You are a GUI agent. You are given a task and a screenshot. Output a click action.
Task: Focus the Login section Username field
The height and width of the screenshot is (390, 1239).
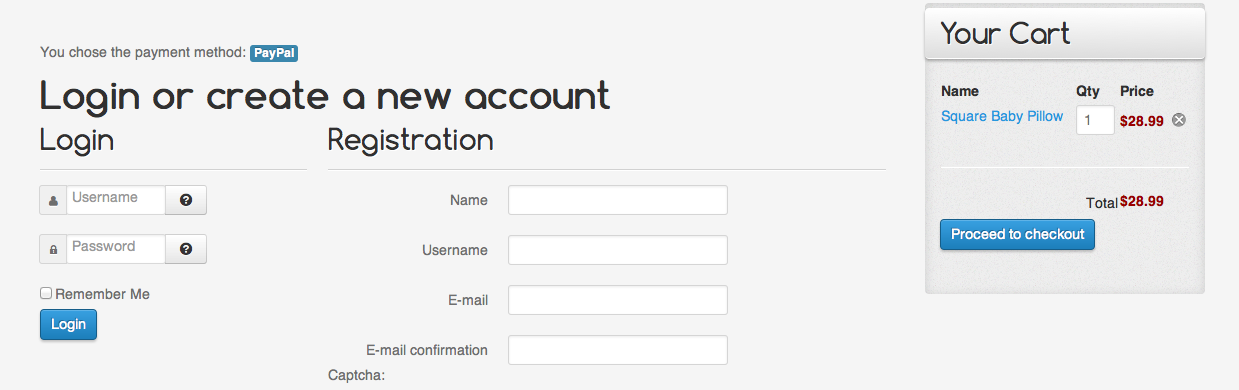pyautogui.click(x=115, y=200)
